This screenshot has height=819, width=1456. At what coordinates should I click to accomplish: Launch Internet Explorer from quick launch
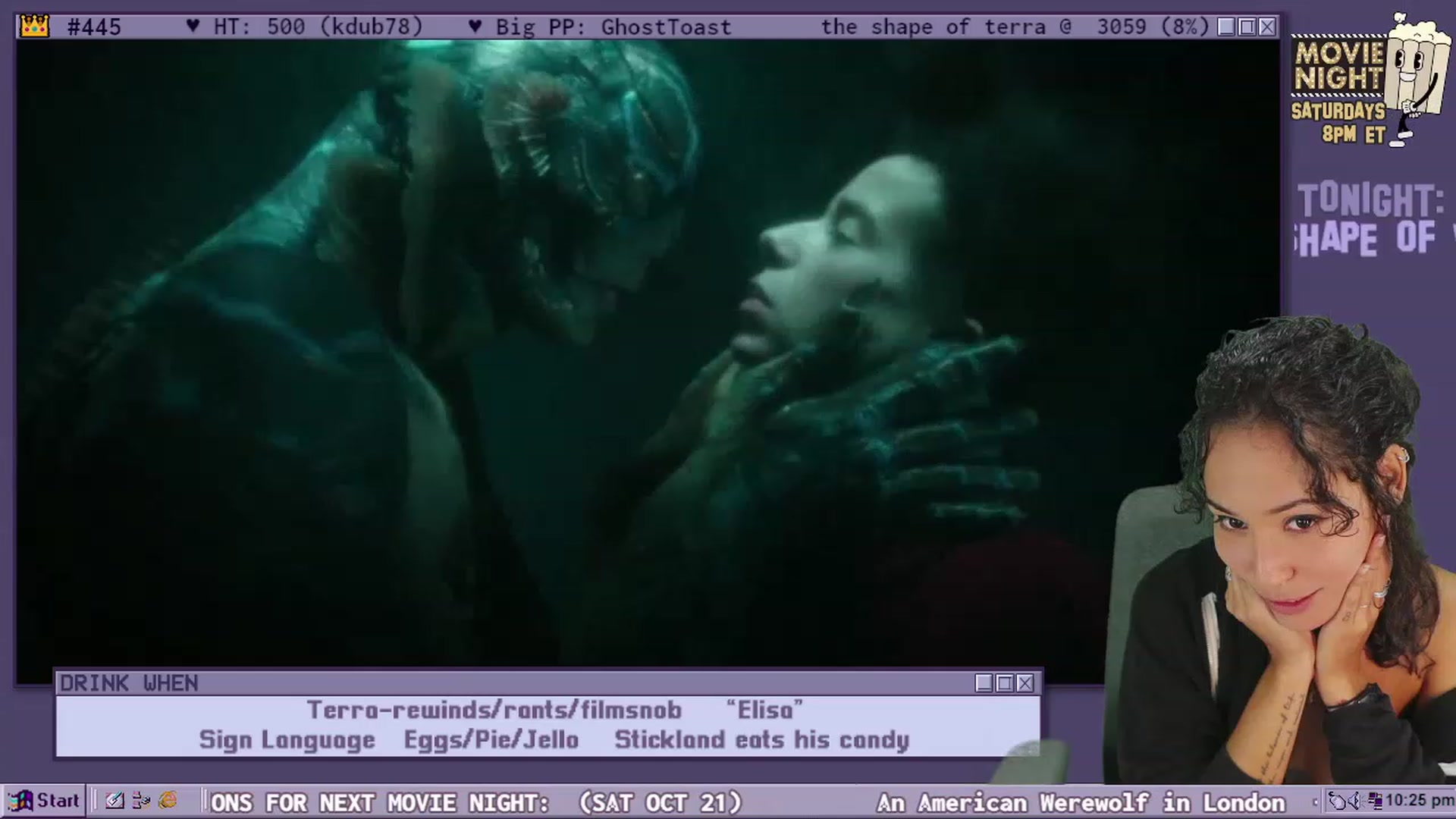[168, 801]
